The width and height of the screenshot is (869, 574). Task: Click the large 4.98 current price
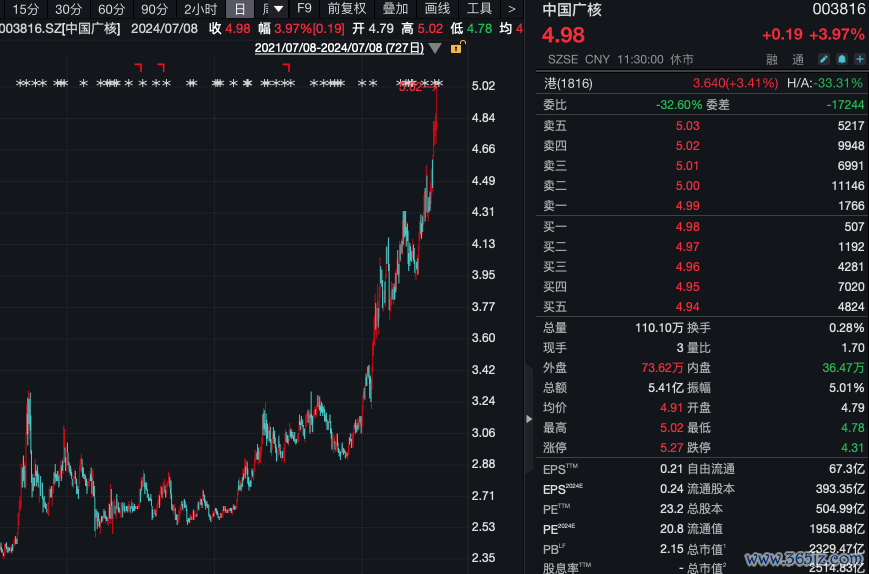(563, 35)
